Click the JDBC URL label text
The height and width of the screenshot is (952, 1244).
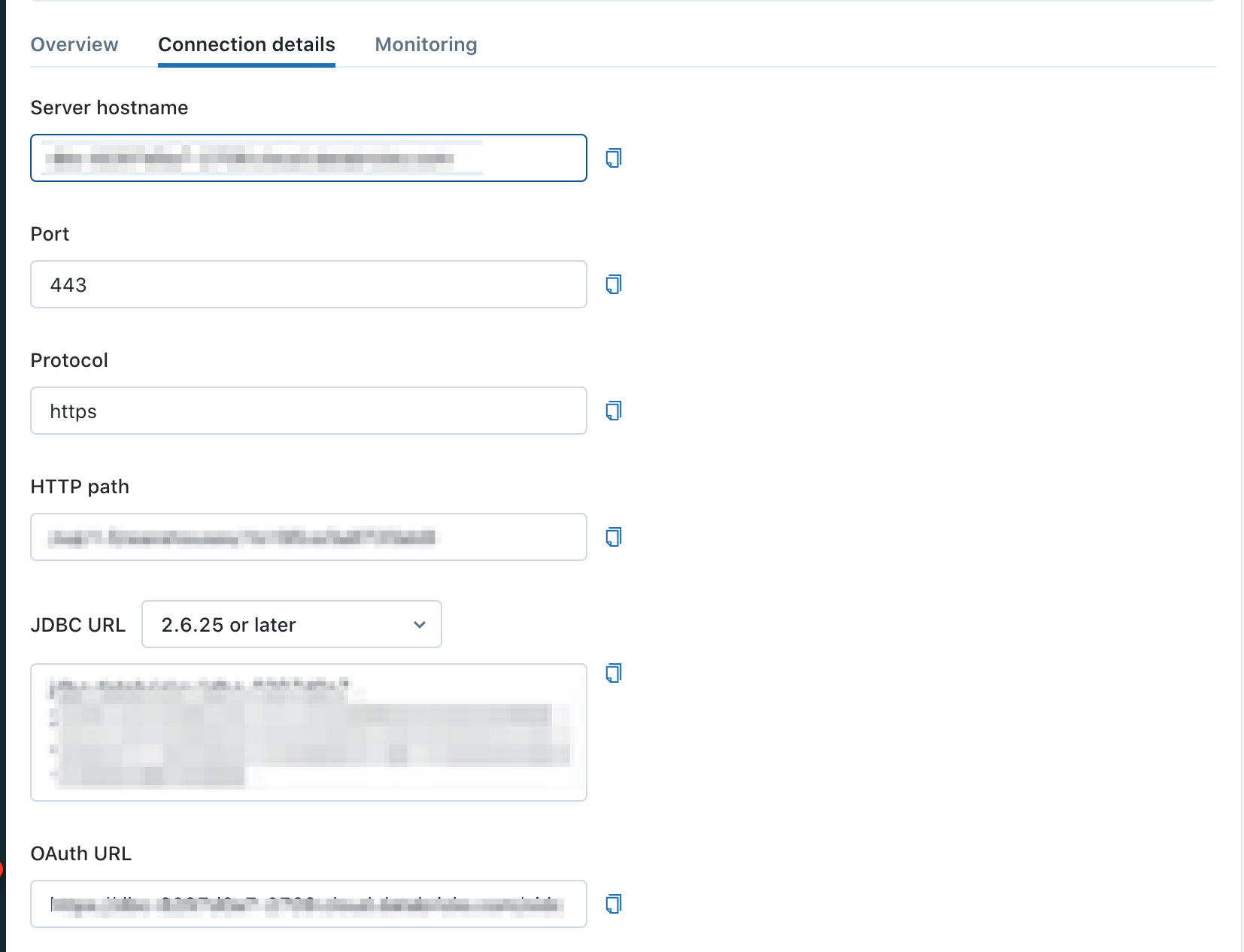coord(77,625)
